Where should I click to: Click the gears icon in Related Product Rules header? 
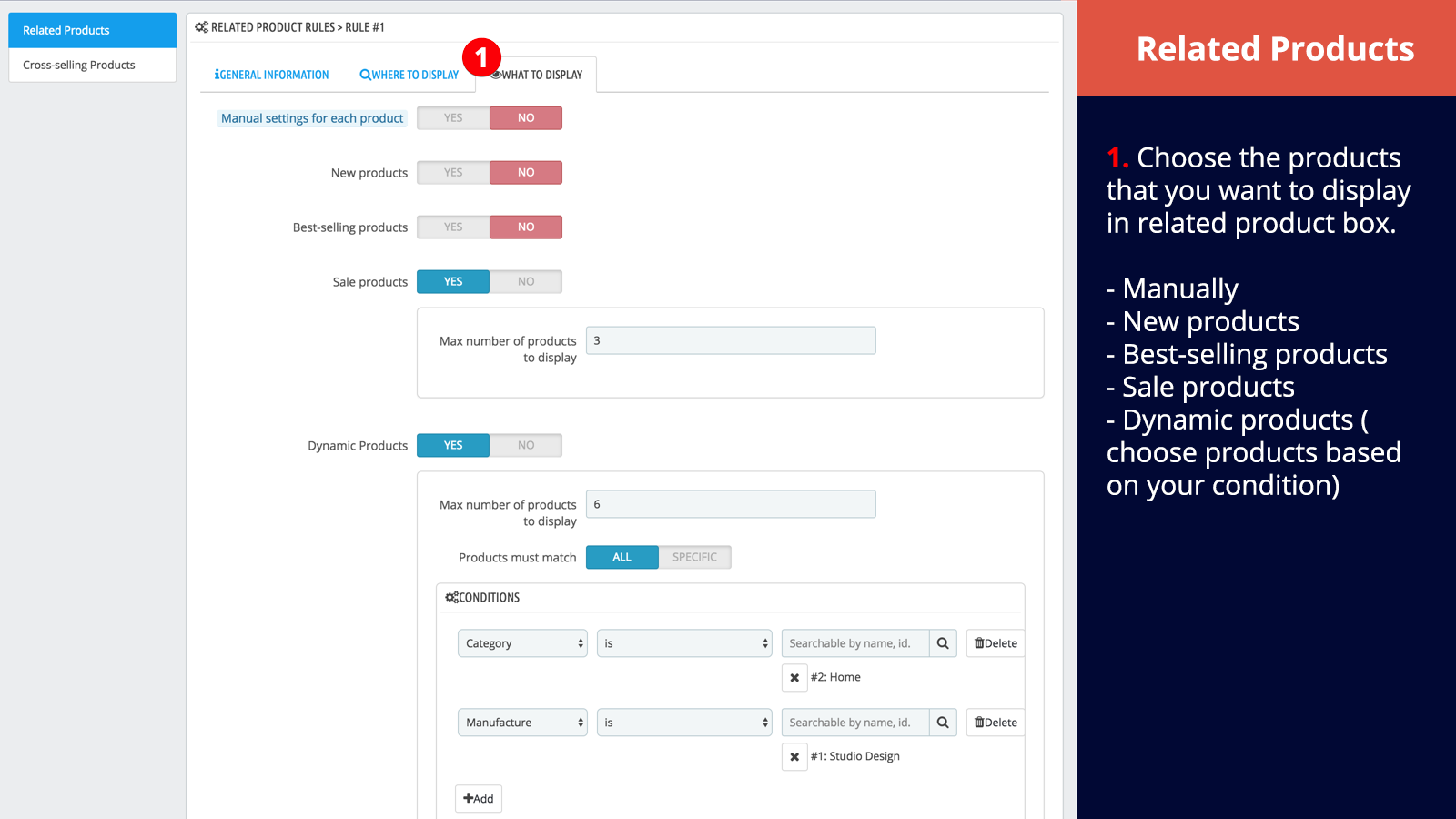(x=201, y=27)
